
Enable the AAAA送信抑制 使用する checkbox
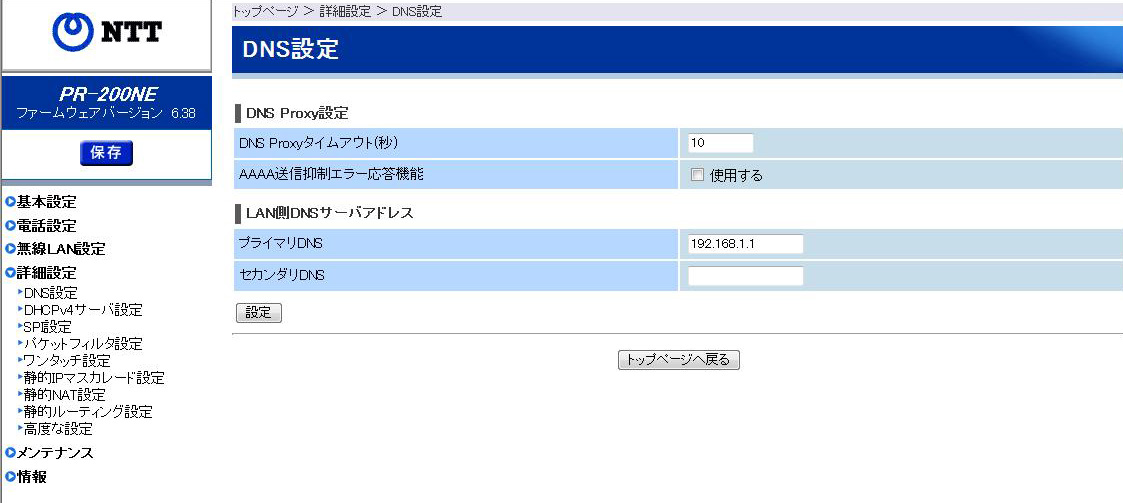[x=697, y=175]
